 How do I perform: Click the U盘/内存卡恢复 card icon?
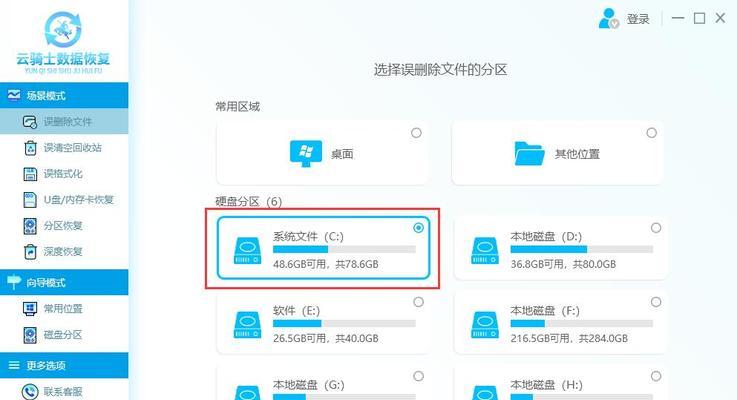click(30, 200)
